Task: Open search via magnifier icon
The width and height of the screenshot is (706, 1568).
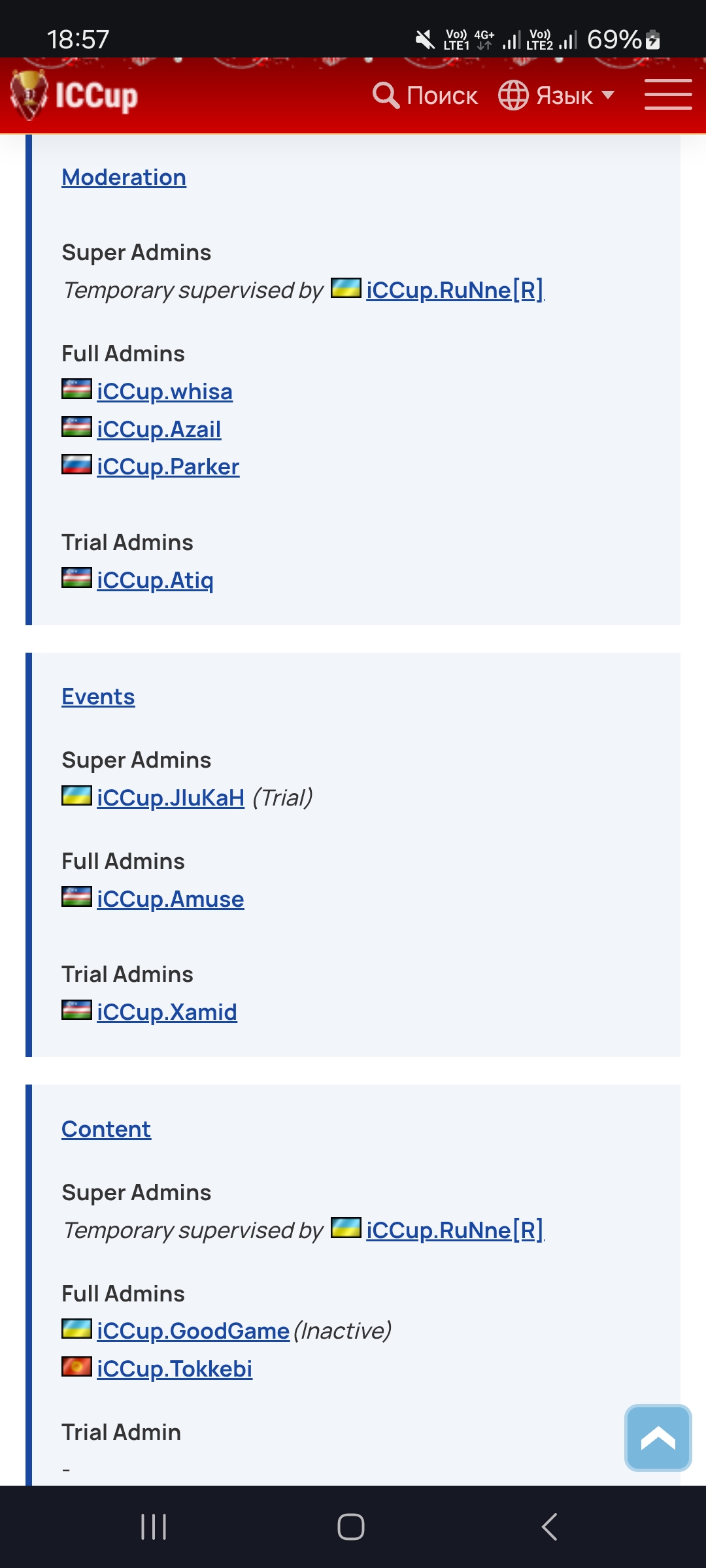Action: pyautogui.click(x=386, y=95)
